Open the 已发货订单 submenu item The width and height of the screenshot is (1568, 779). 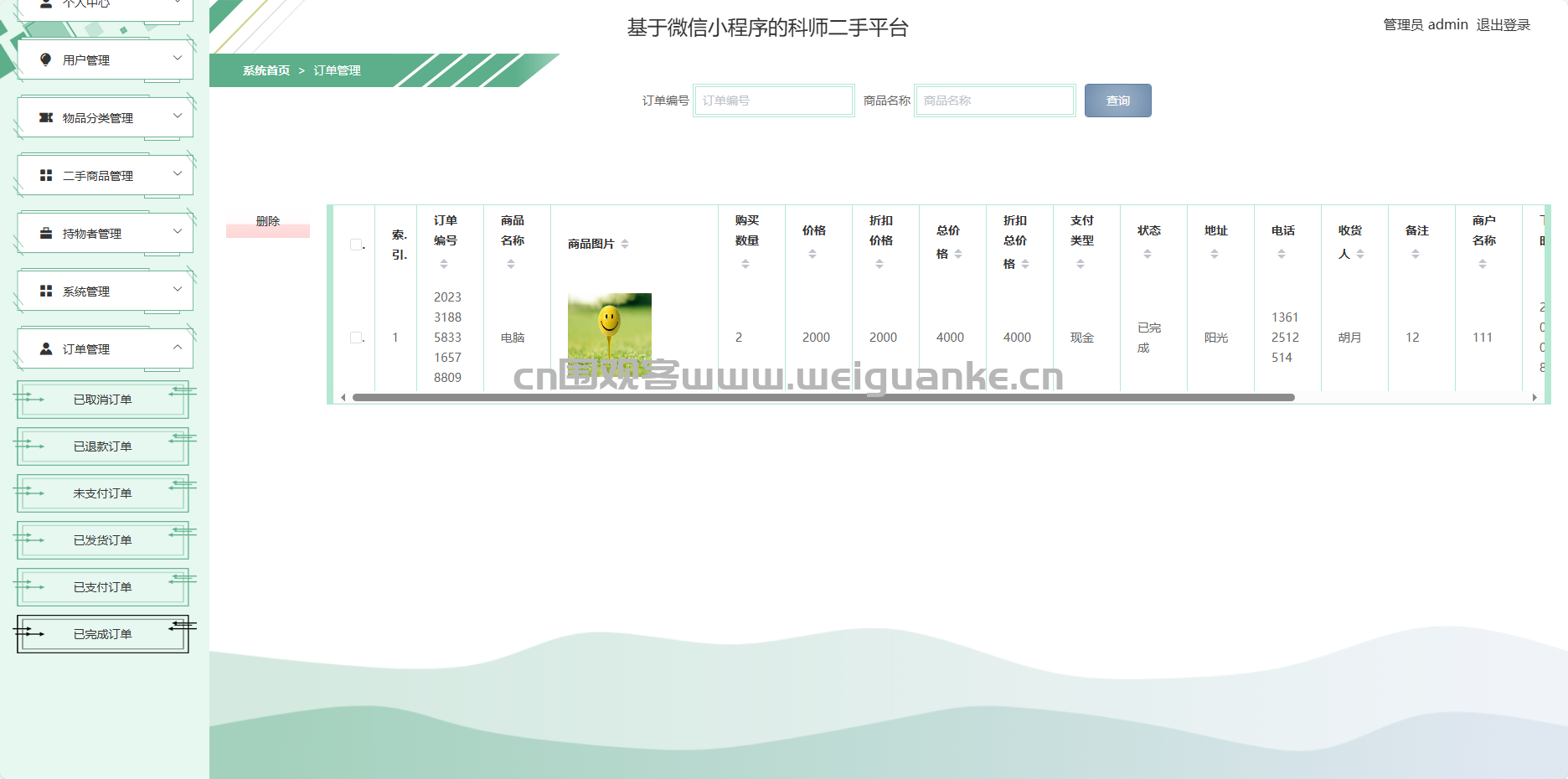tap(103, 540)
